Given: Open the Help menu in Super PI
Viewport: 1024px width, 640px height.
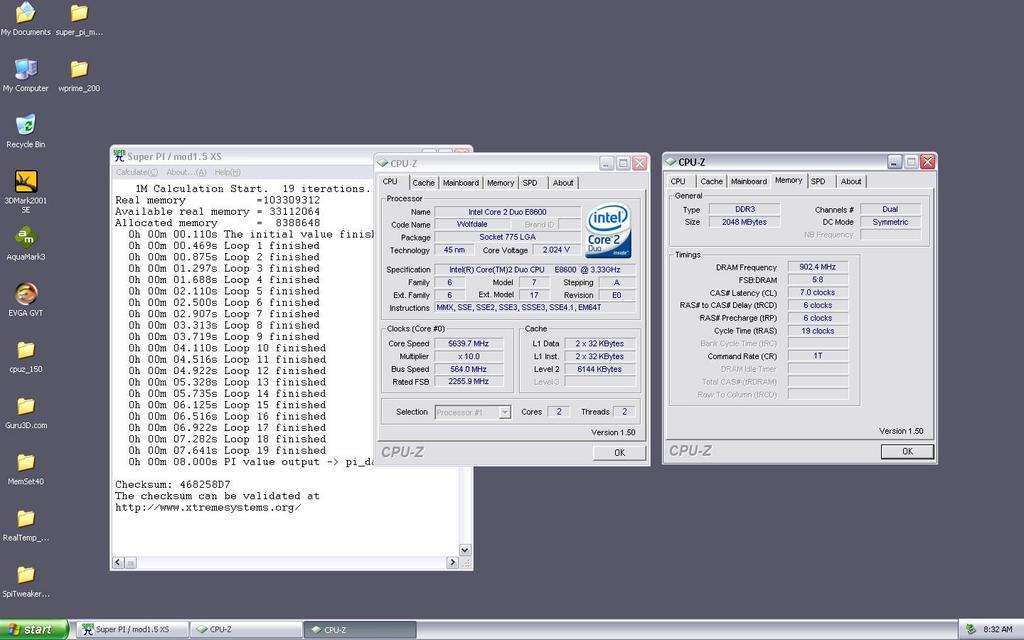Looking at the screenshot, I should point(227,172).
